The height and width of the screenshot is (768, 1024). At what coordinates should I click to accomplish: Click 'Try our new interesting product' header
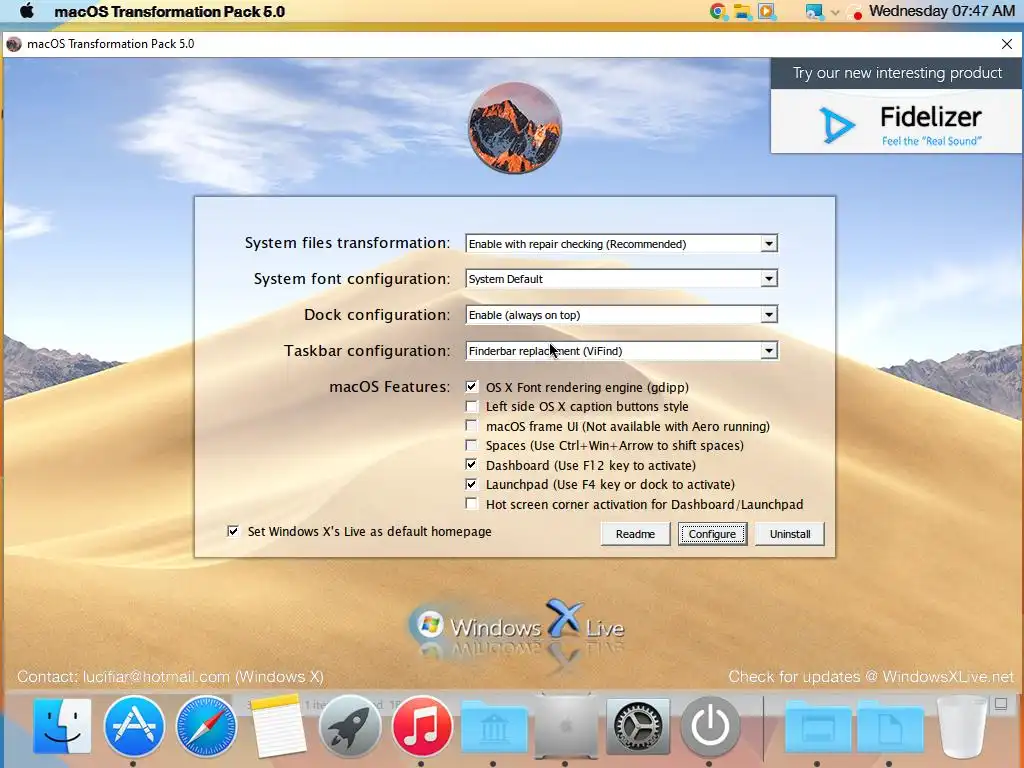click(897, 73)
